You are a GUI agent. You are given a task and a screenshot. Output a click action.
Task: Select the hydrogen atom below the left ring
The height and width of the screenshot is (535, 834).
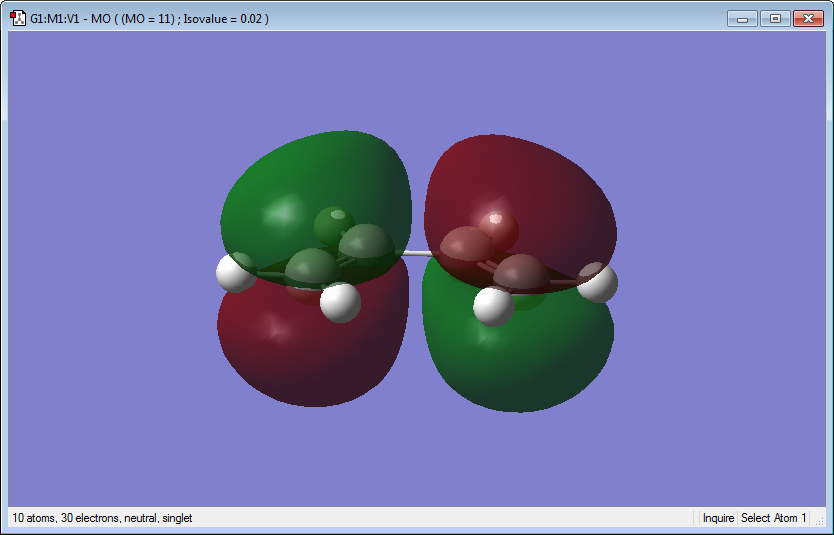(x=340, y=303)
